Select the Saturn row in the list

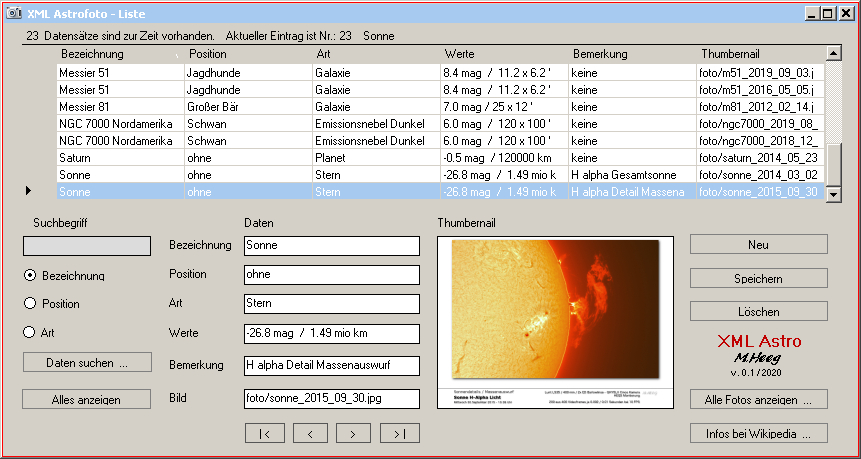[440, 158]
